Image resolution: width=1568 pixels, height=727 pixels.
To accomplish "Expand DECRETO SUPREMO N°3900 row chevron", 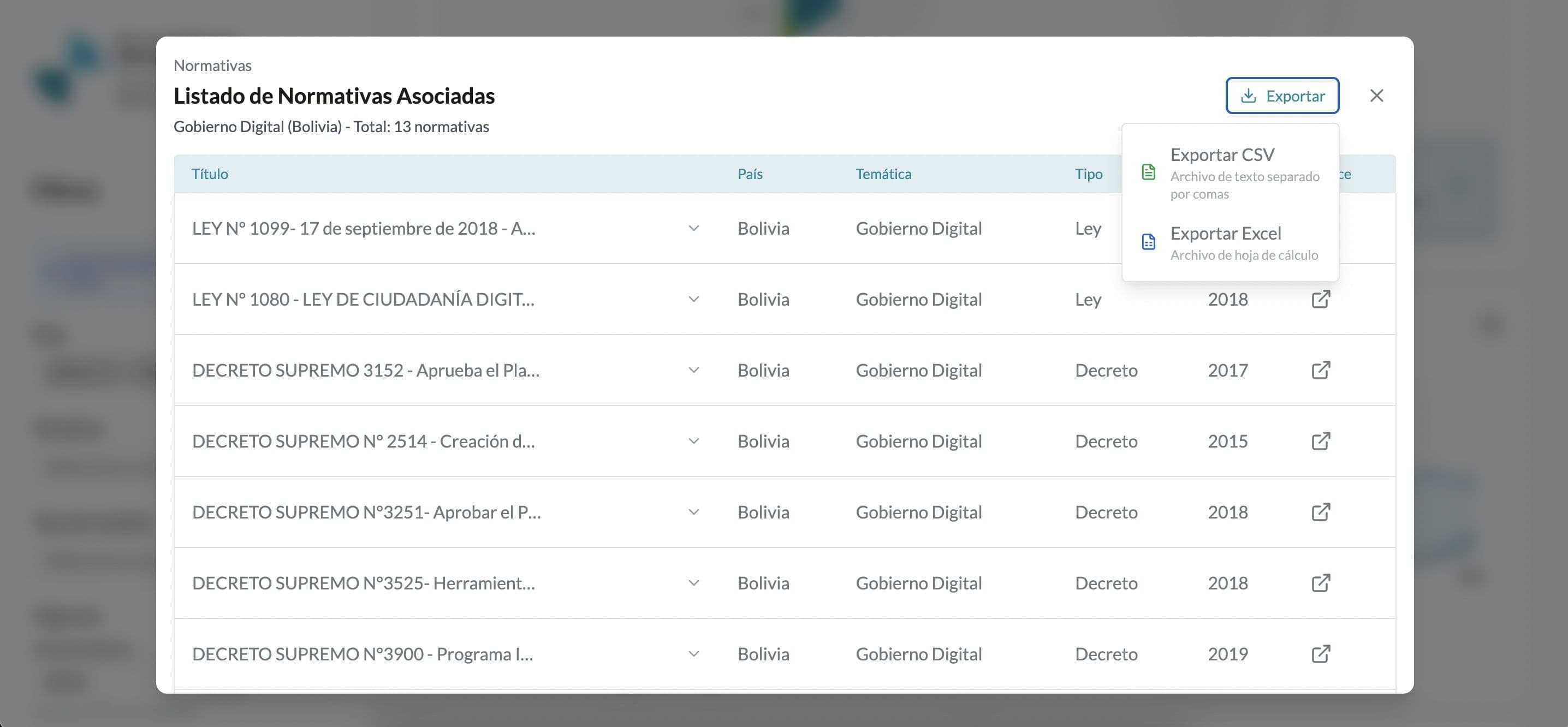I will (693, 654).
